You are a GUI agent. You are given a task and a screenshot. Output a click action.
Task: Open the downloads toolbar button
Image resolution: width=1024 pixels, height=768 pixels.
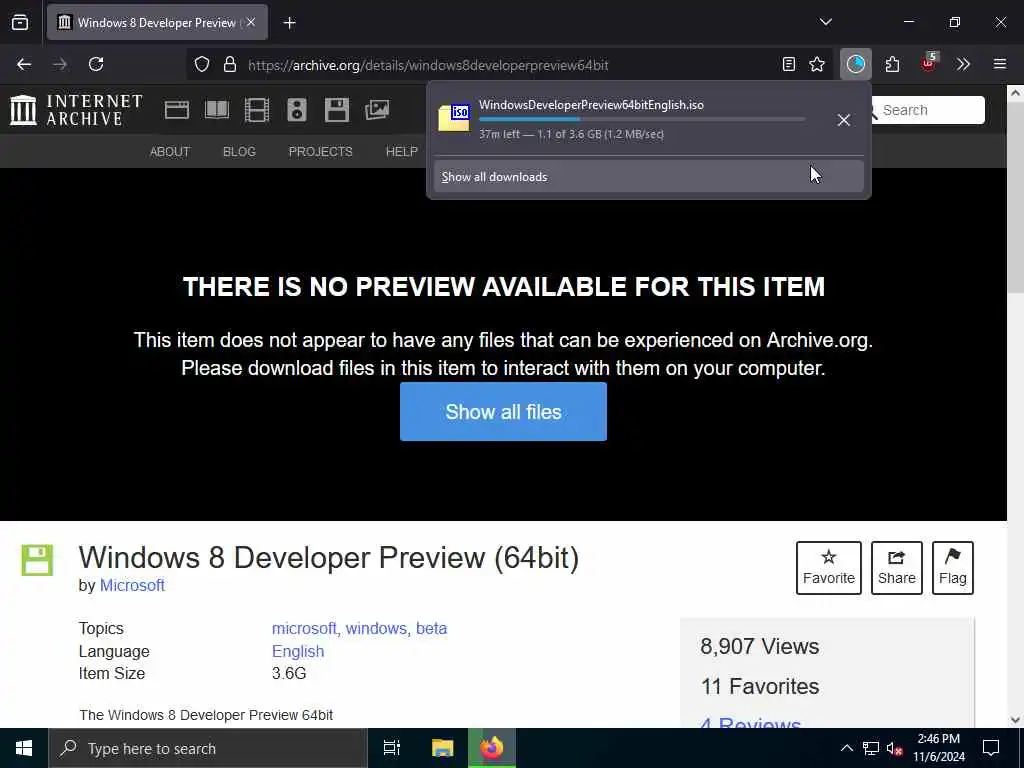[x=856, y=64]
